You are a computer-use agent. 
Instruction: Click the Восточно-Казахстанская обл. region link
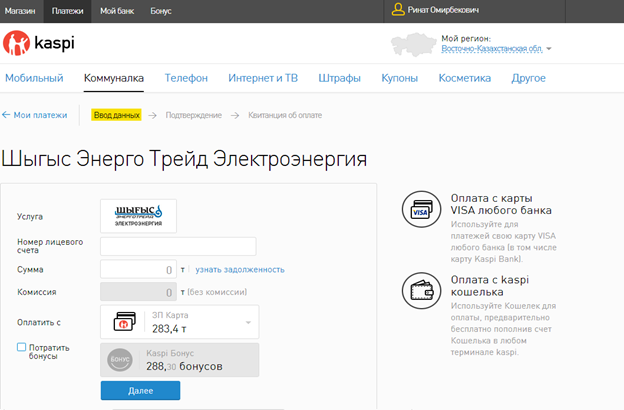[492, 49]
